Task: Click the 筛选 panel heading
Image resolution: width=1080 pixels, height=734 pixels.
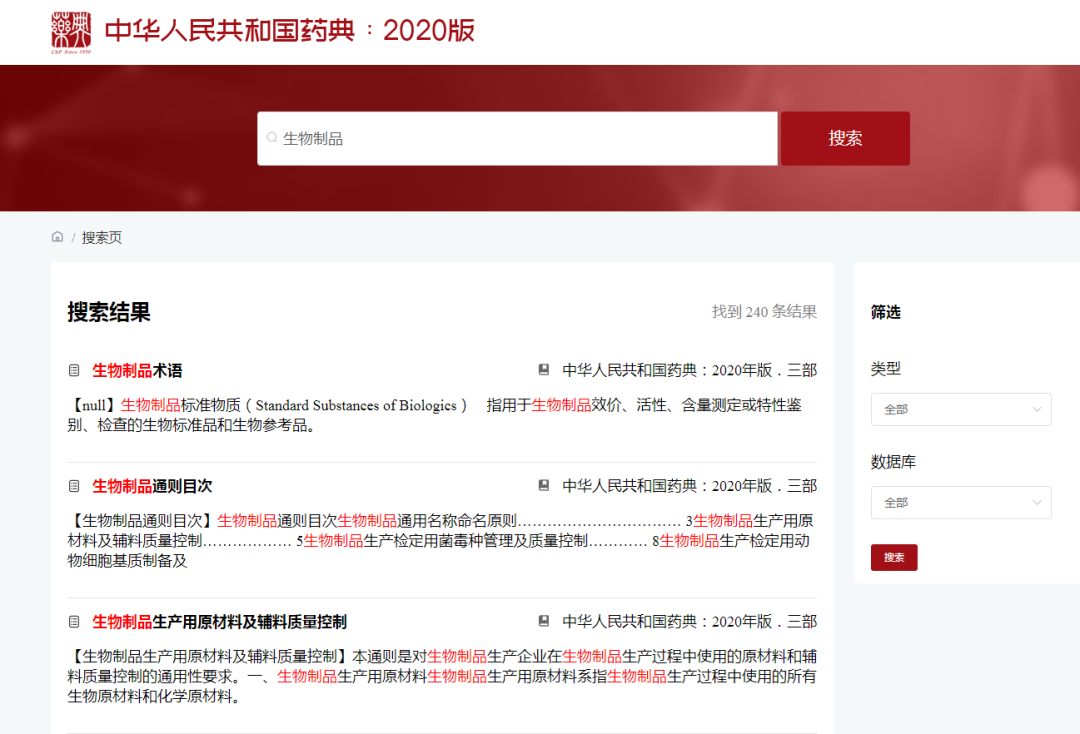Action: tap(886, 312)
